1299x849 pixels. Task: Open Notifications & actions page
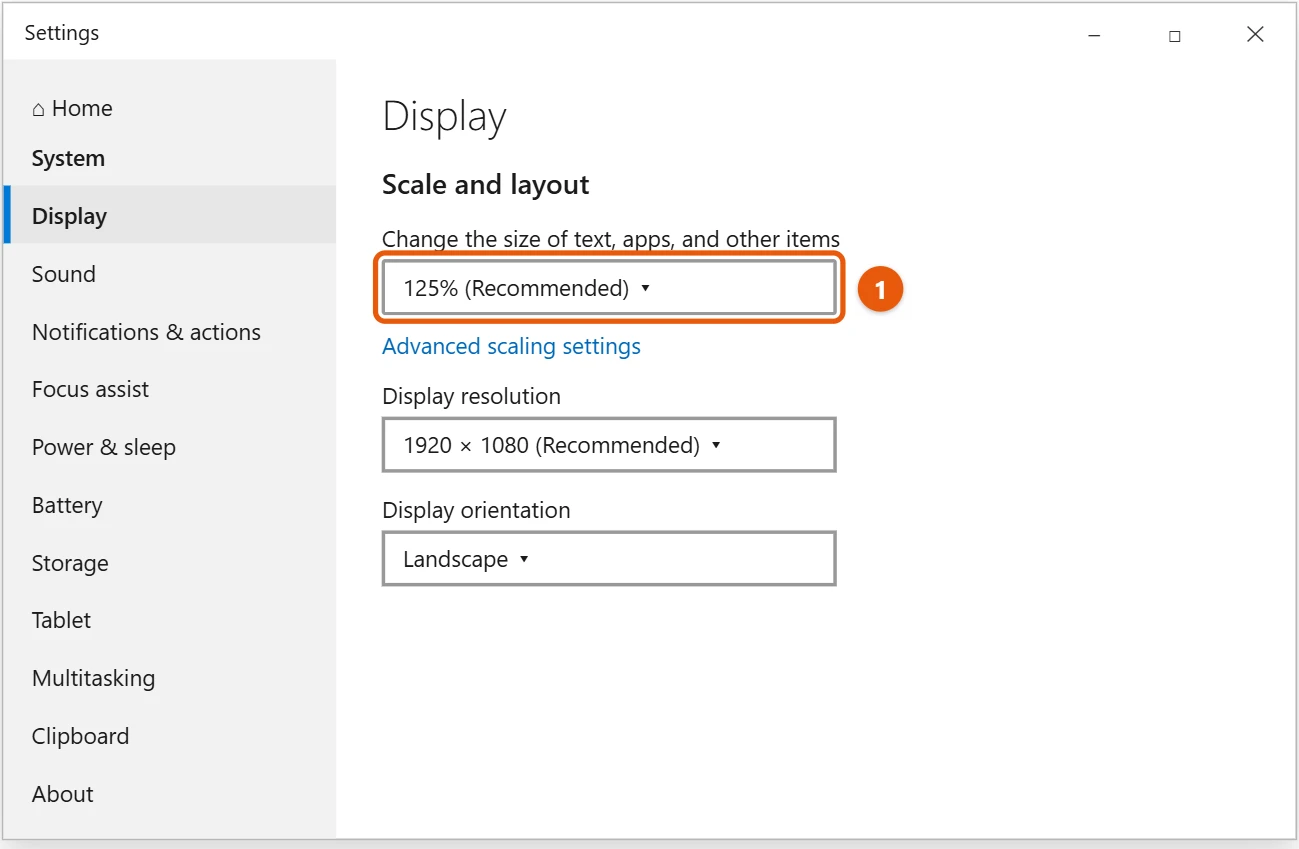(146, 332)
